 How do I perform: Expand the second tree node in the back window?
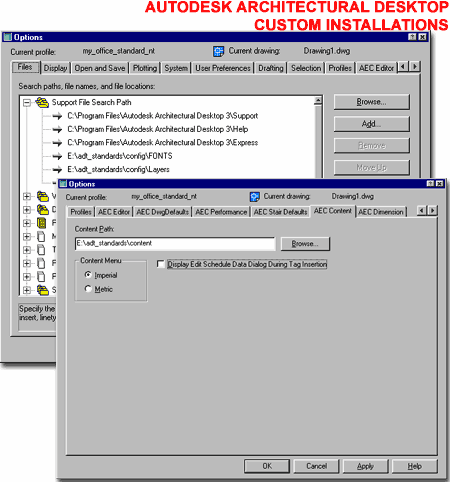pos(27,196)
